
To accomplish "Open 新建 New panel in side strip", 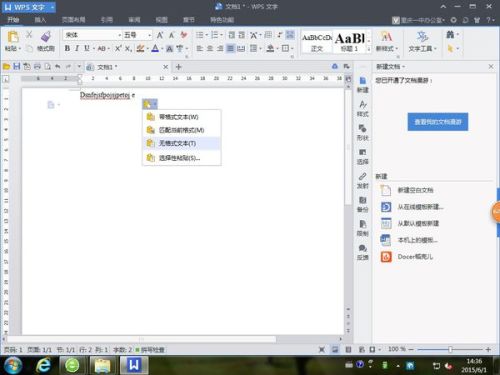I will 363,85.
